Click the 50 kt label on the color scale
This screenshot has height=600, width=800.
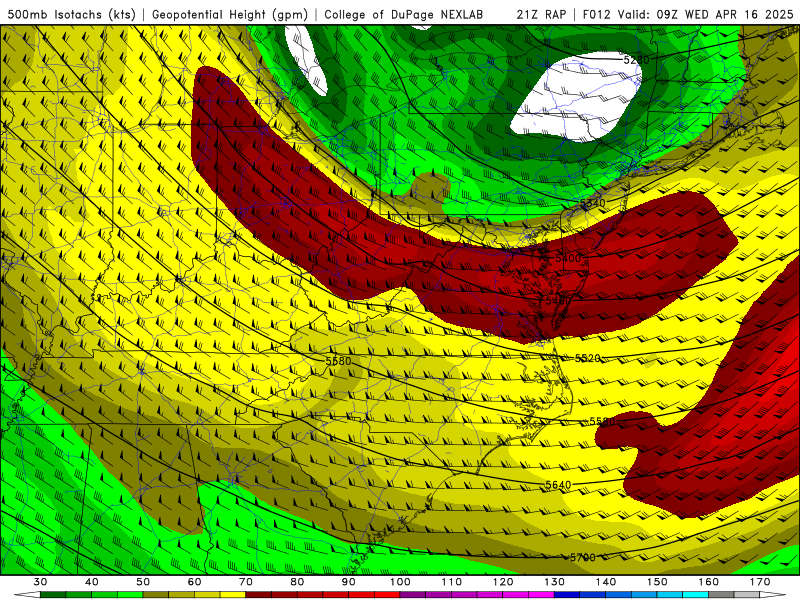point(143,582)
